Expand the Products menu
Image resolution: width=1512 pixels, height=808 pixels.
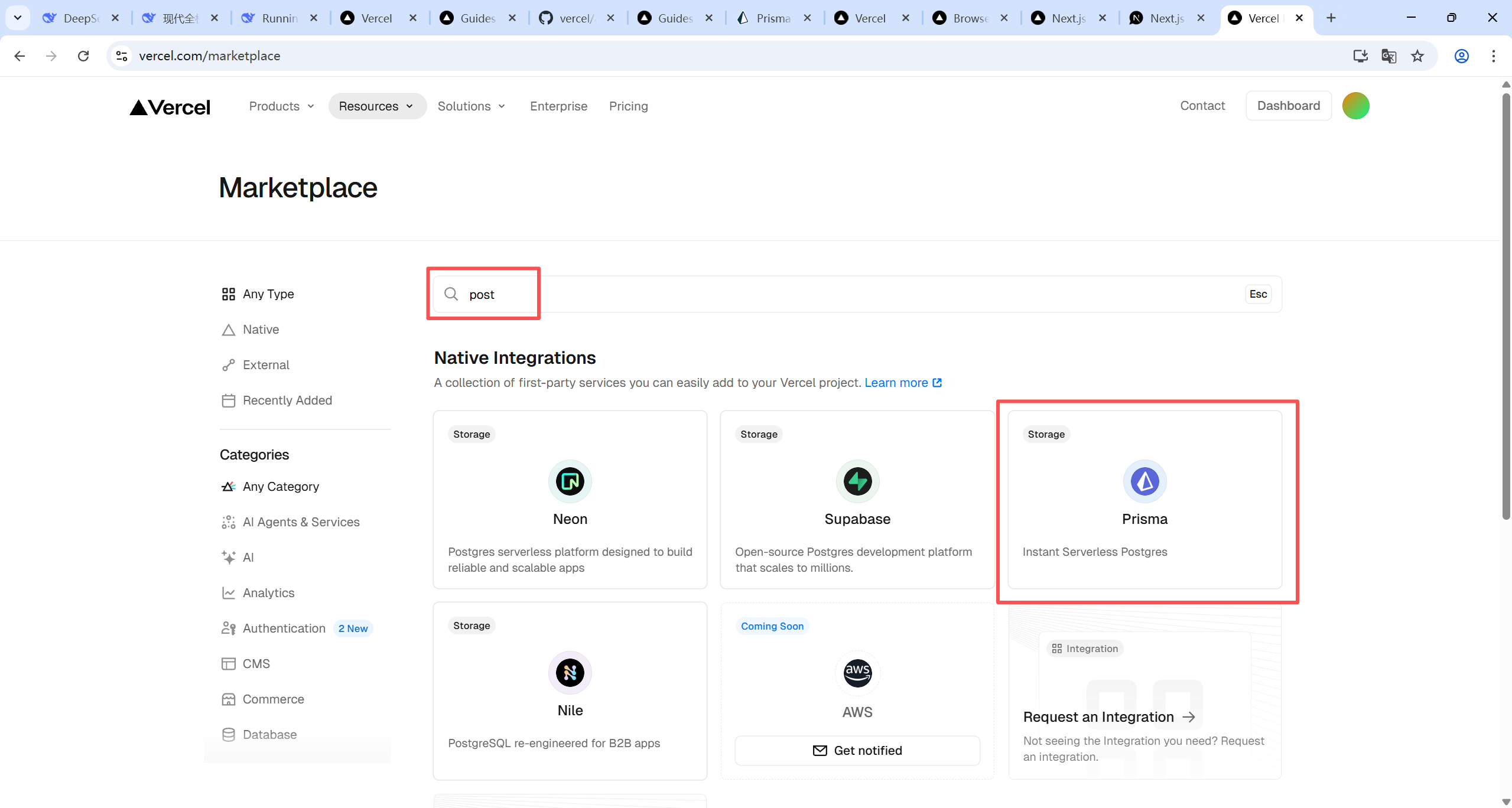[x=281, y=106]
